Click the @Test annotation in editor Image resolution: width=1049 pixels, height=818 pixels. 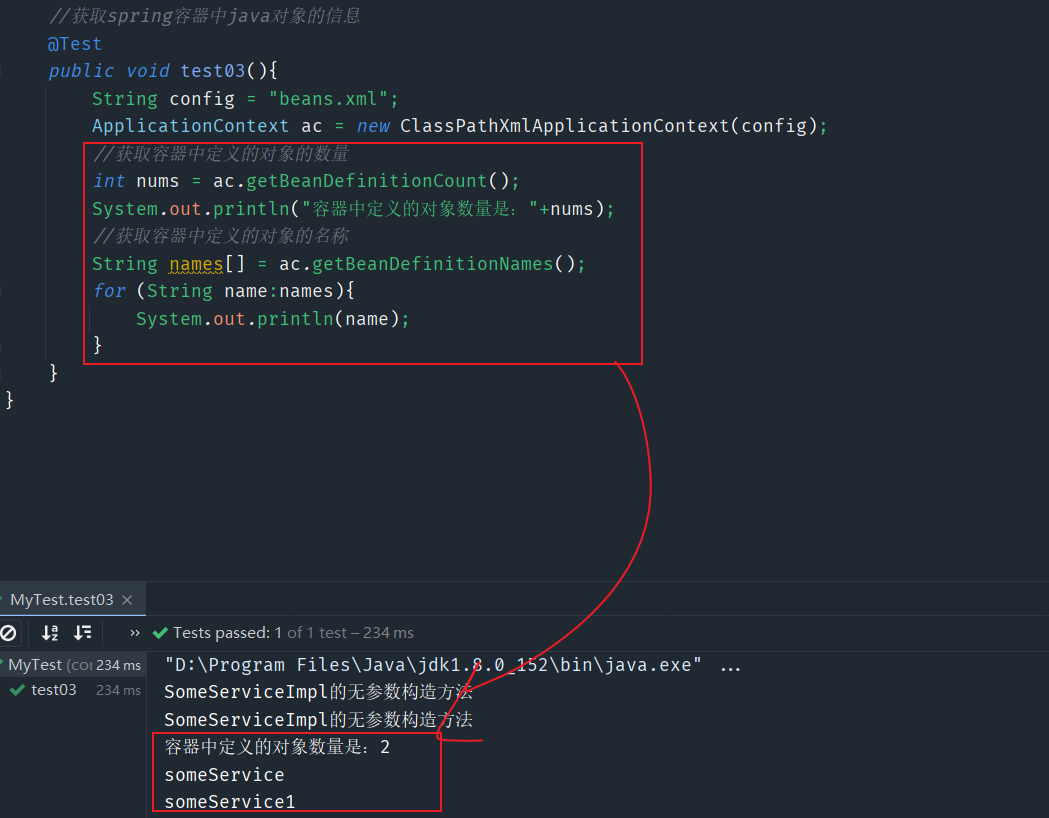[74, 44]
